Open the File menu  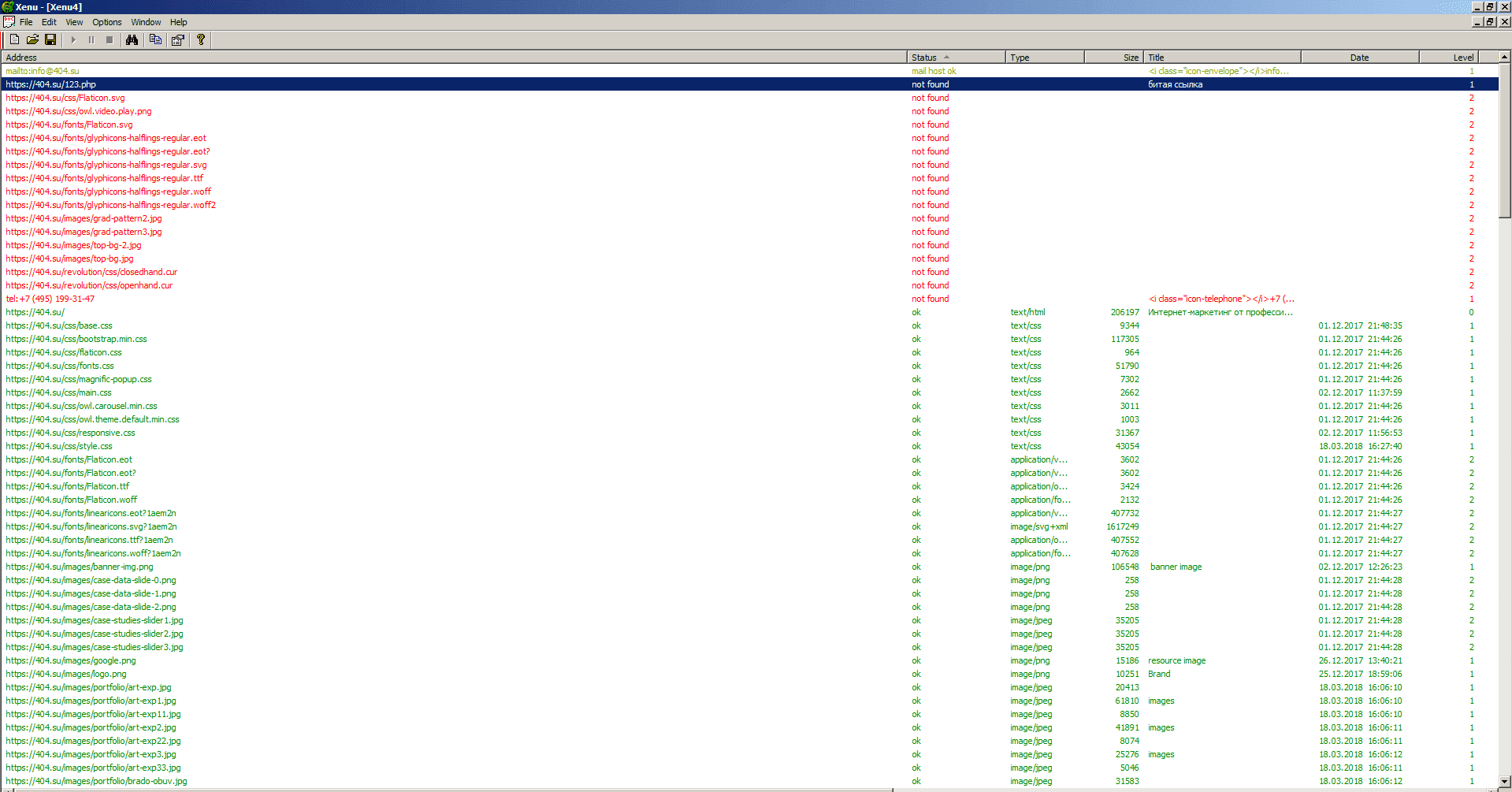point(26,22)
